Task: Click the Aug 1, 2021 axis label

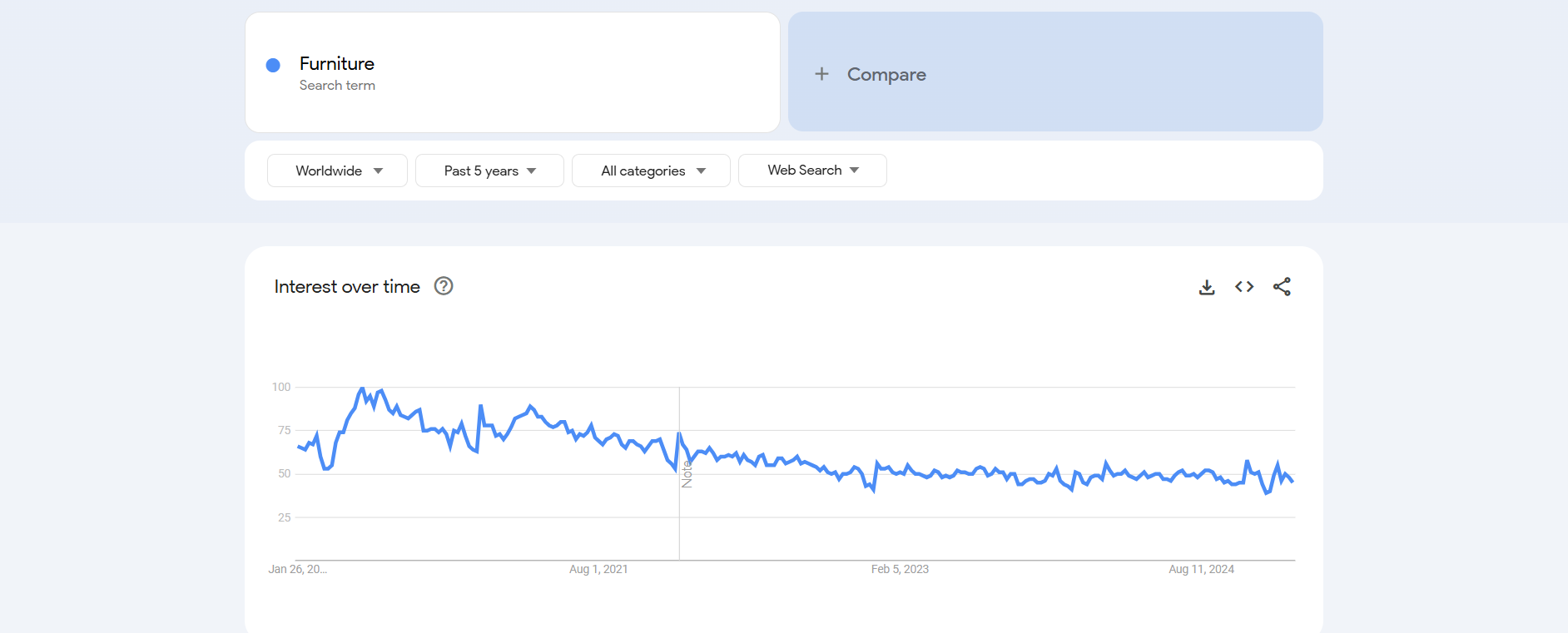Action: [x=598, y=569]
